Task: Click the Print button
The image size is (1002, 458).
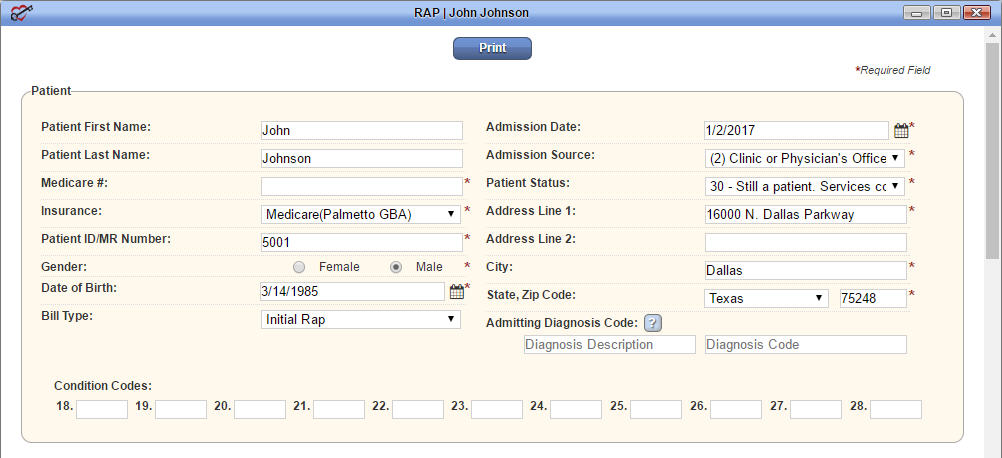Action: click(492, 48)
